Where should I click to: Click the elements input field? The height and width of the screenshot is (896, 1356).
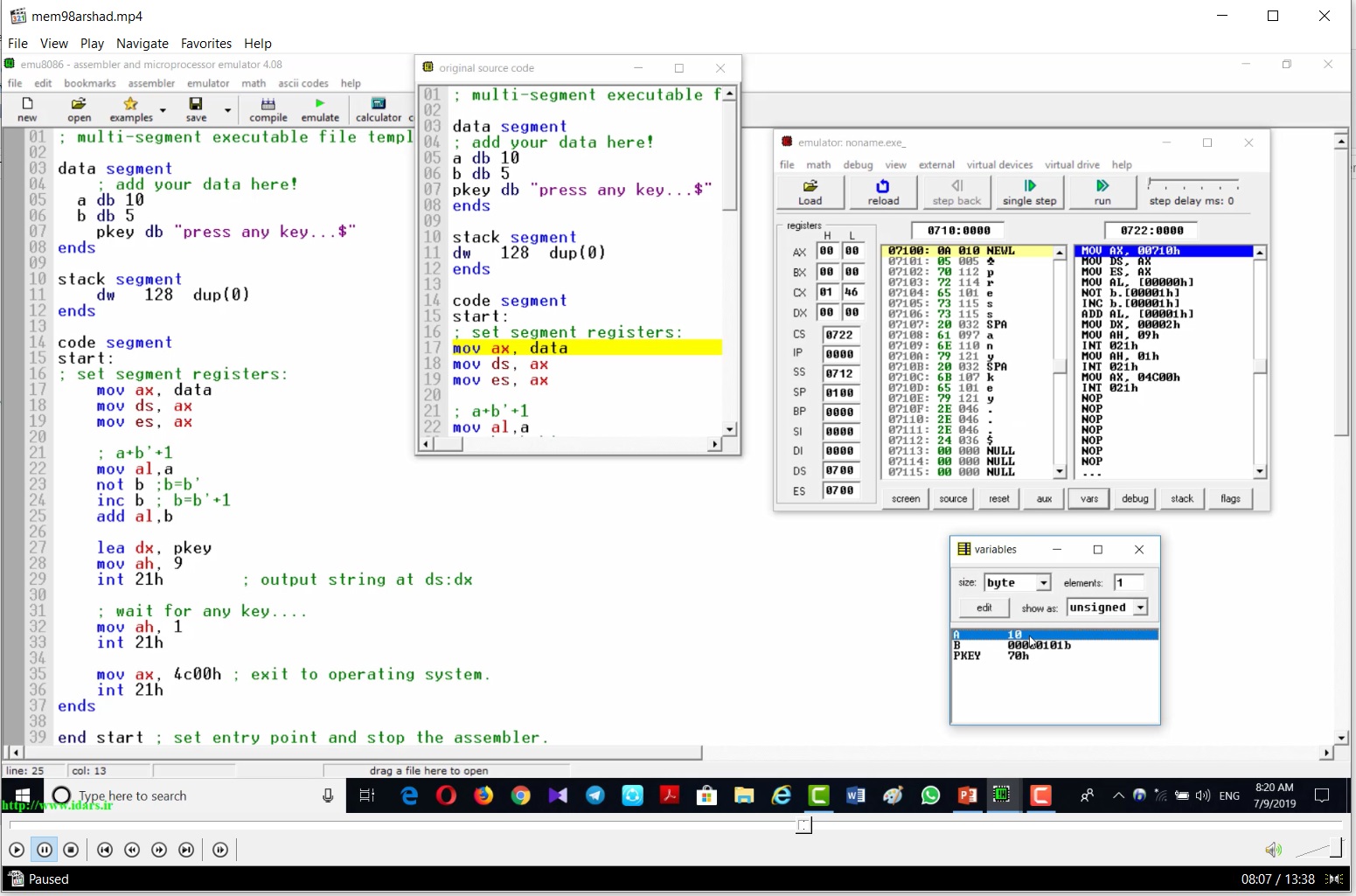[1130, 582]
